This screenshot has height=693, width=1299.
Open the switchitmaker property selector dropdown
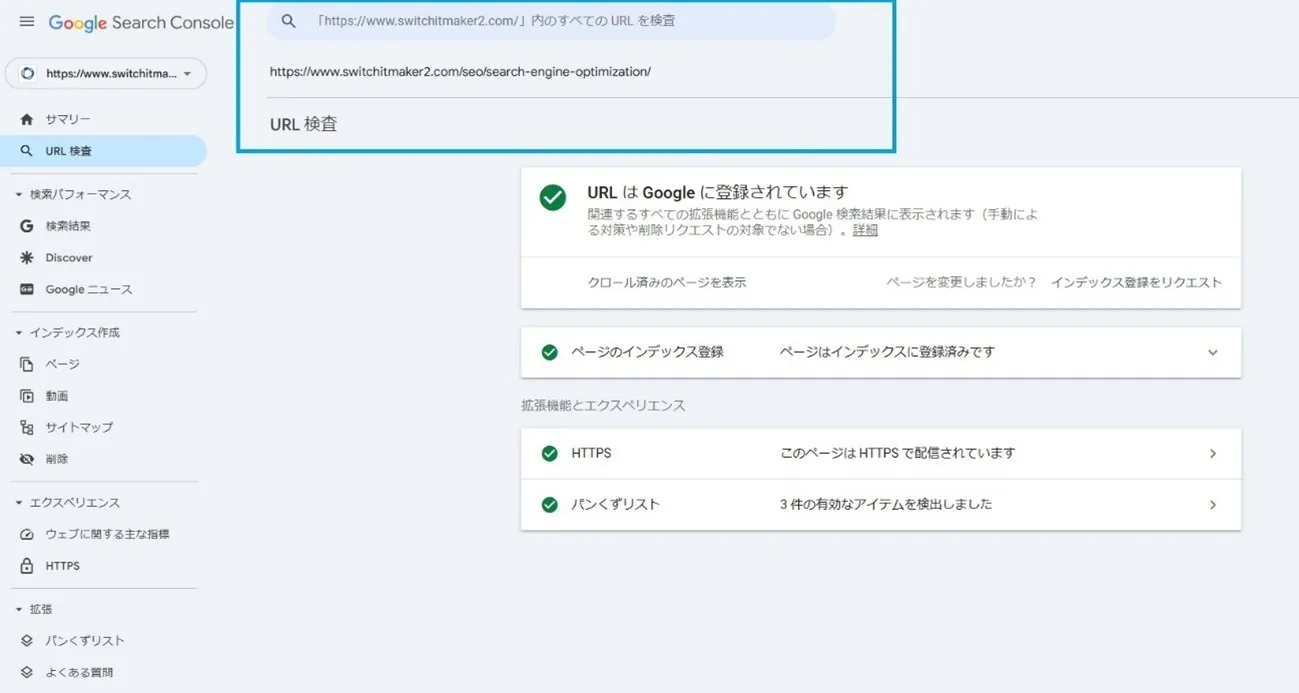pos(106,73)
